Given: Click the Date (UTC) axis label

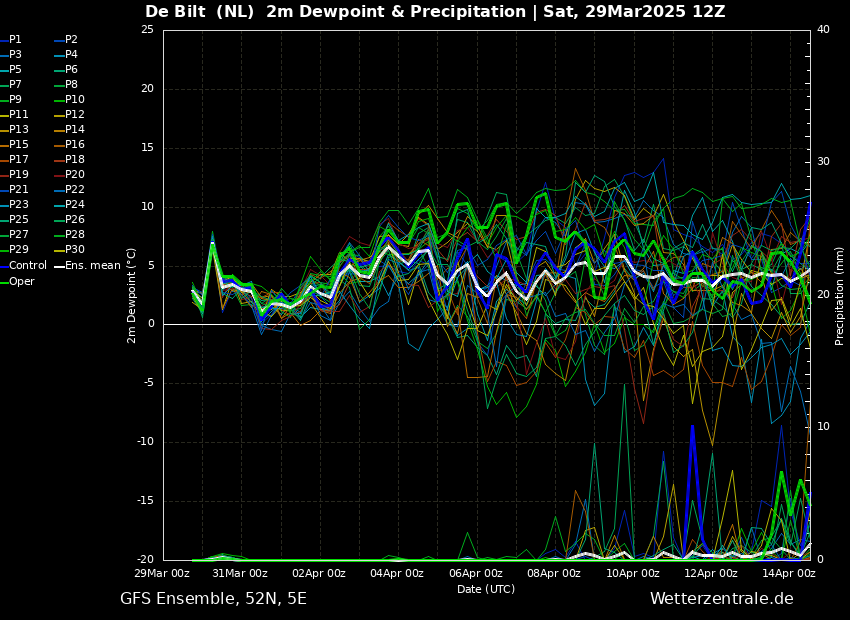Looking at the screenshot, I should coord(486,589).
